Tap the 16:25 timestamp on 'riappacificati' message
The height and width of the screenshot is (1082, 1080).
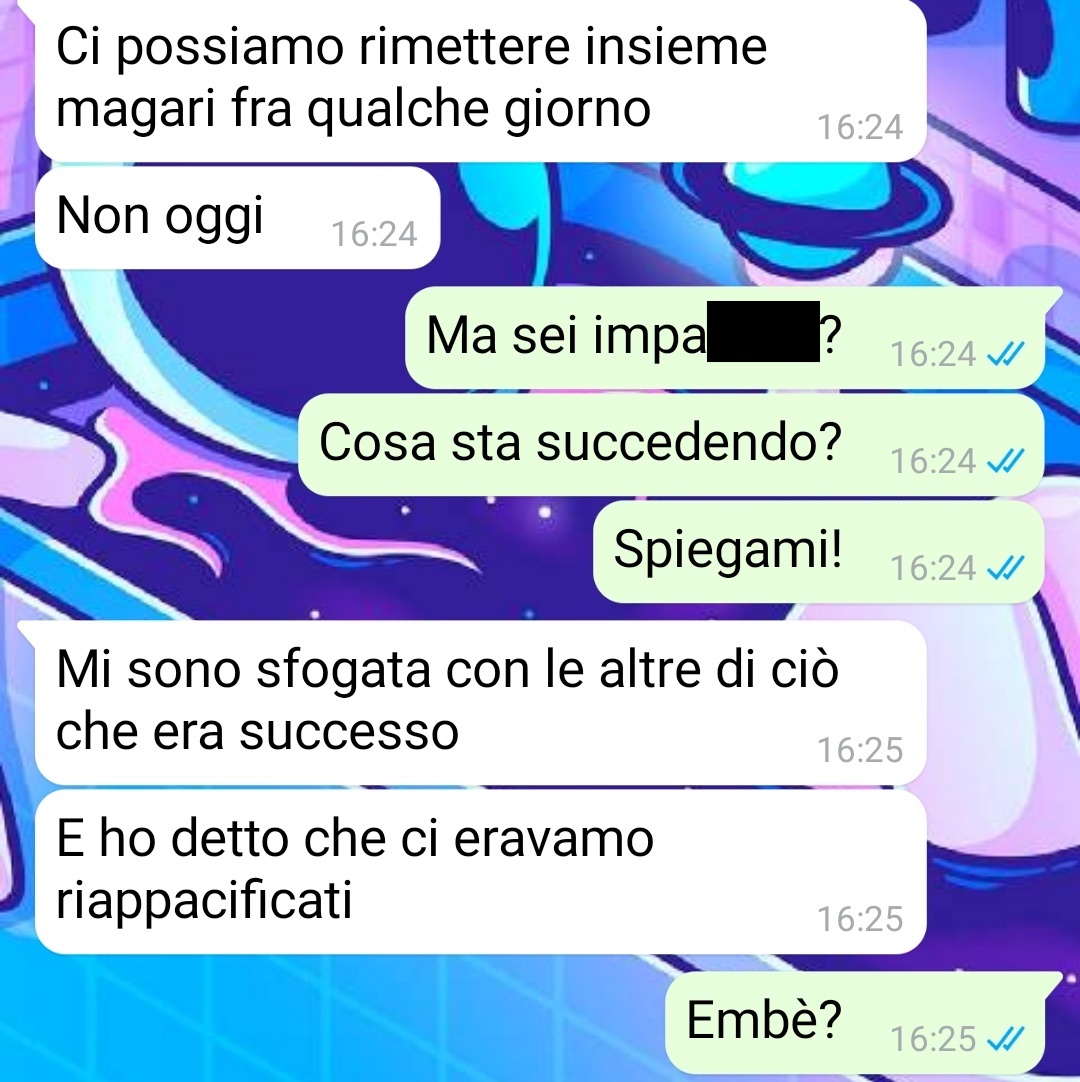tap(860, 919)
